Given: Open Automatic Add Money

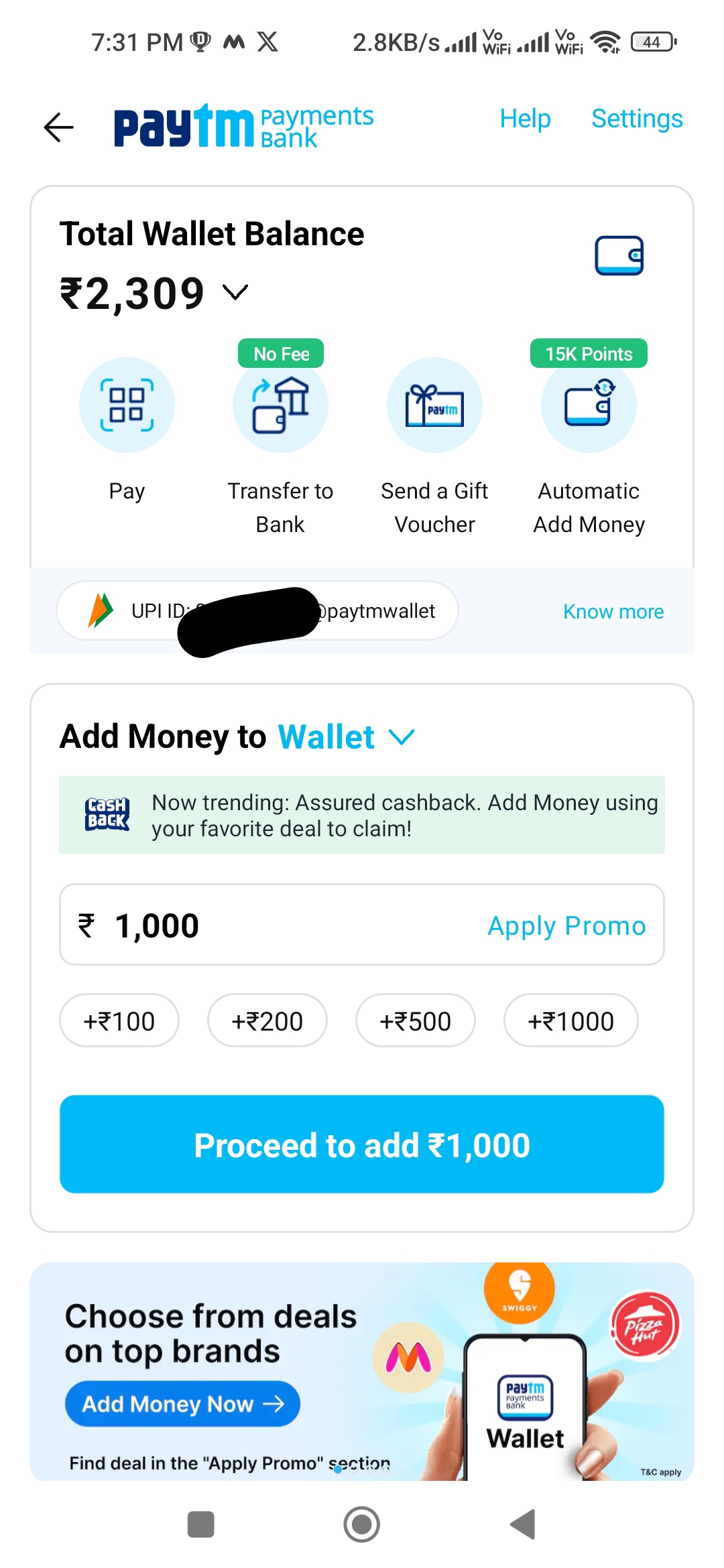Looking at the screenshot, I should pyautogui.click(x=589, y=404).
